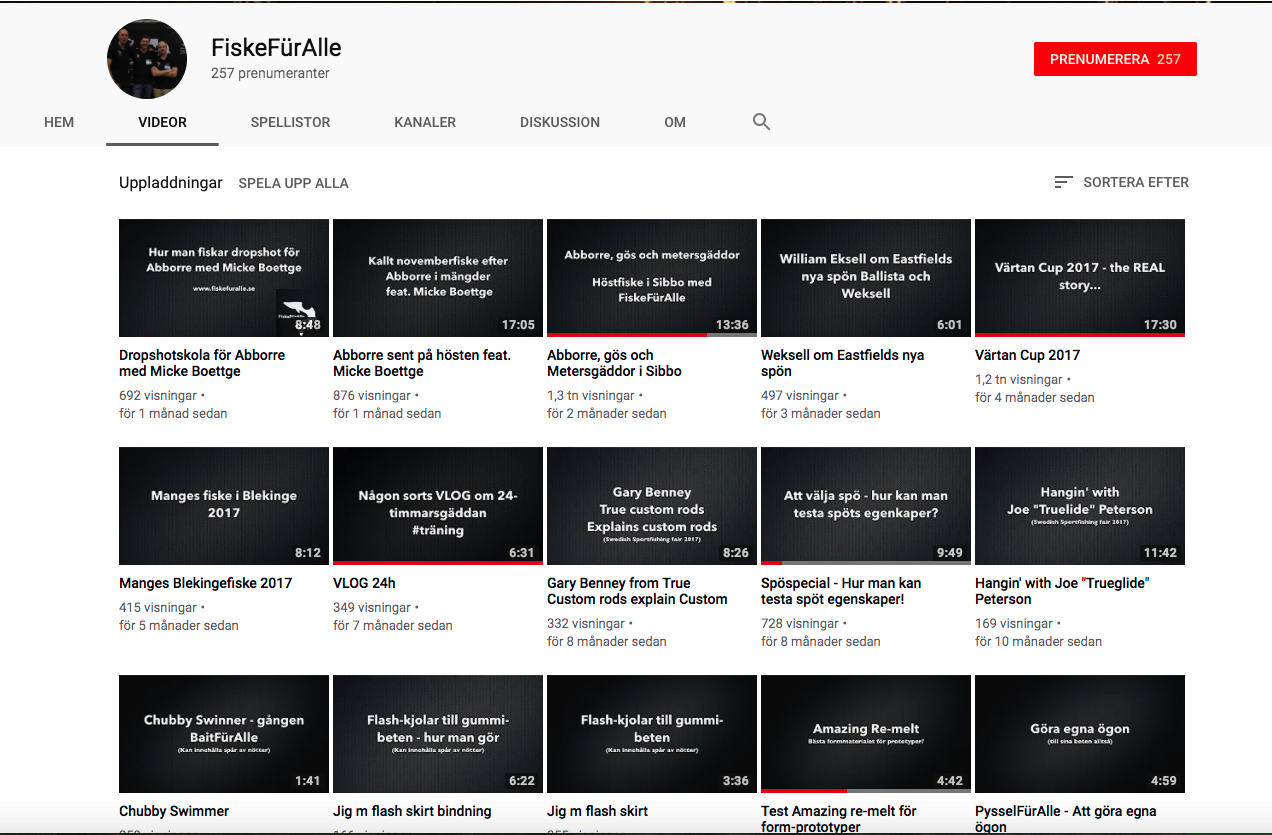Image resolution: width=1272 pixels, height=835 pixels.
Task: Click the 257 prenumeranter subscriber count
Action: [270, 73]
